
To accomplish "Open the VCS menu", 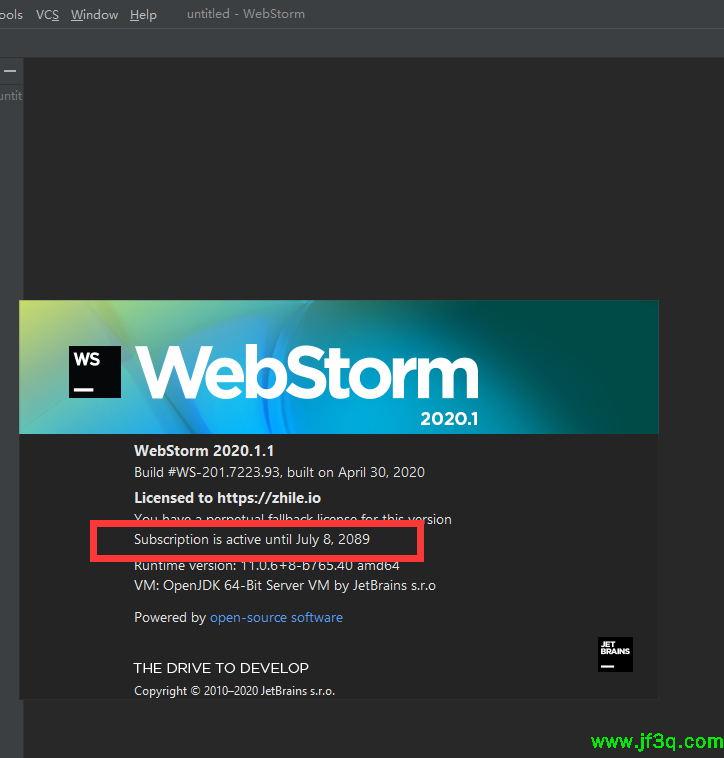I will coord(47,15).
